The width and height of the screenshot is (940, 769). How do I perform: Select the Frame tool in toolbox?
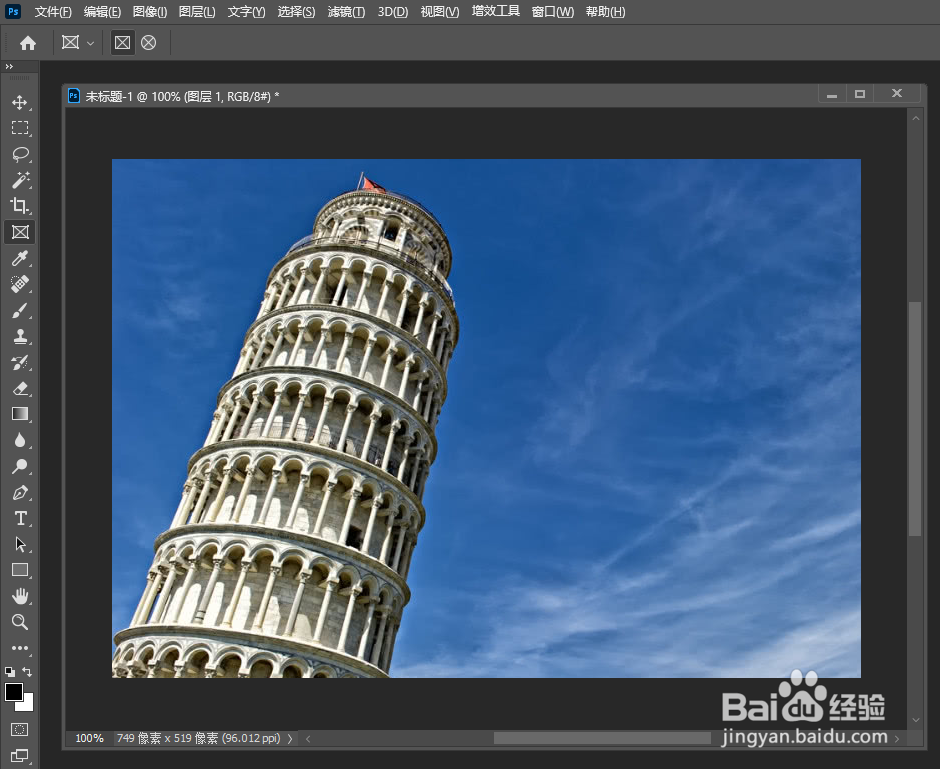[x=20, y=232]
